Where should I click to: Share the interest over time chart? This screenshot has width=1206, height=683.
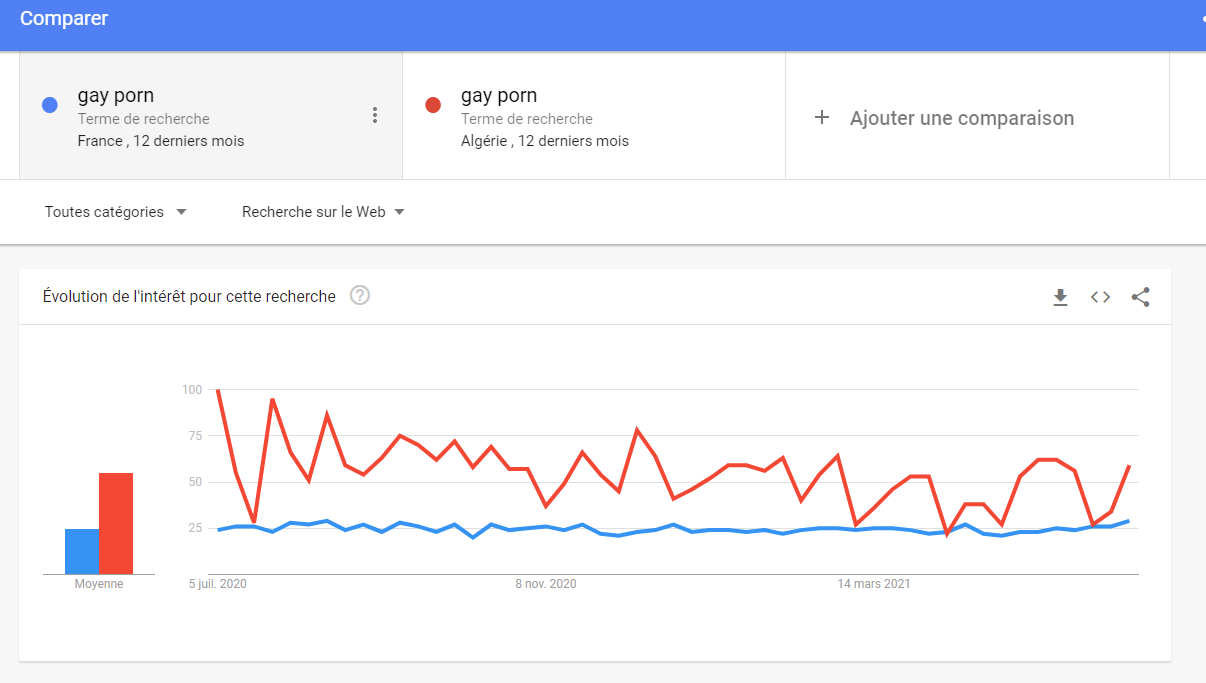[x=1140, y=297]
